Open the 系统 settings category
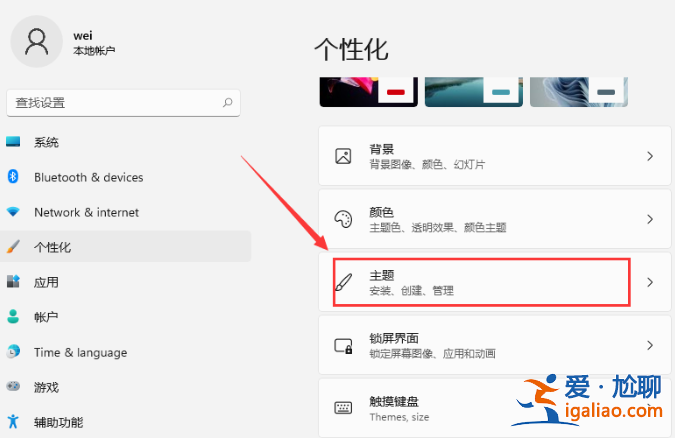675x438 pixels. click(125, 142)
